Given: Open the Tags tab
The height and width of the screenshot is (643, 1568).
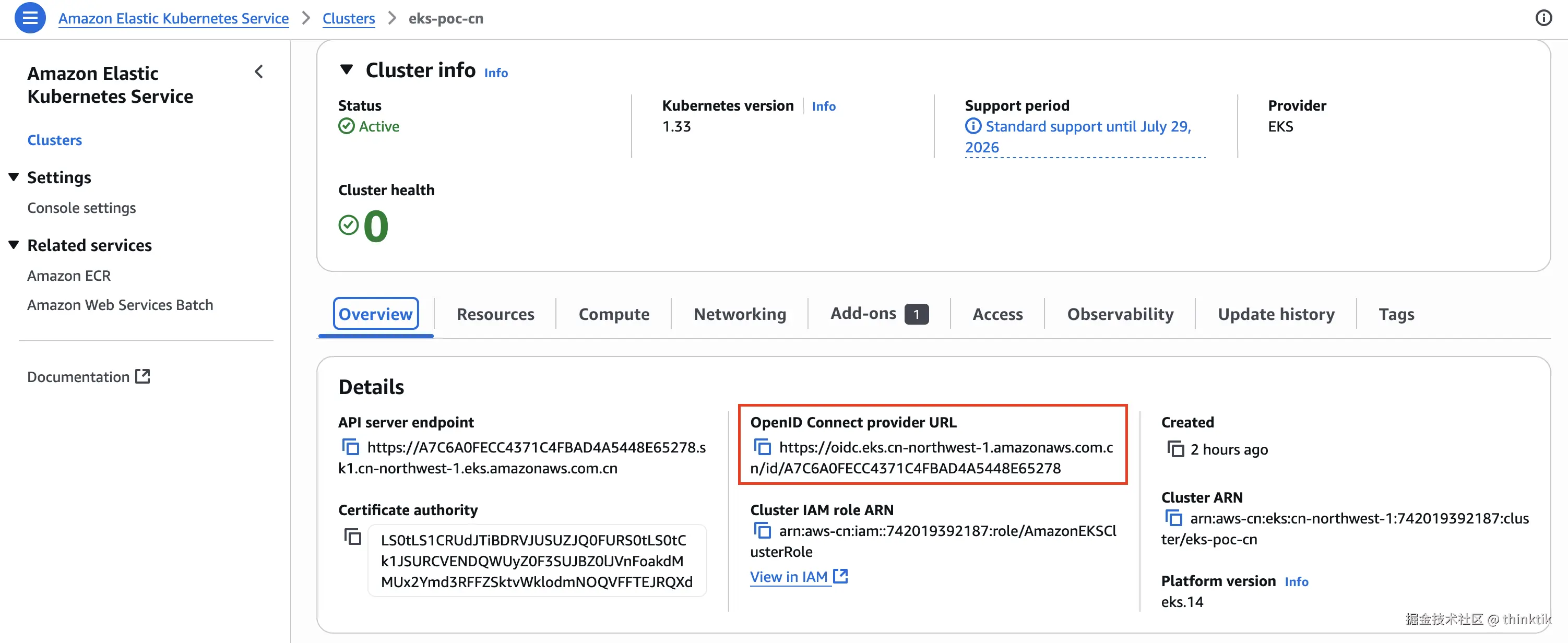Looking at the screenshot, I should pyautogui.click(x=1396, y=314).
